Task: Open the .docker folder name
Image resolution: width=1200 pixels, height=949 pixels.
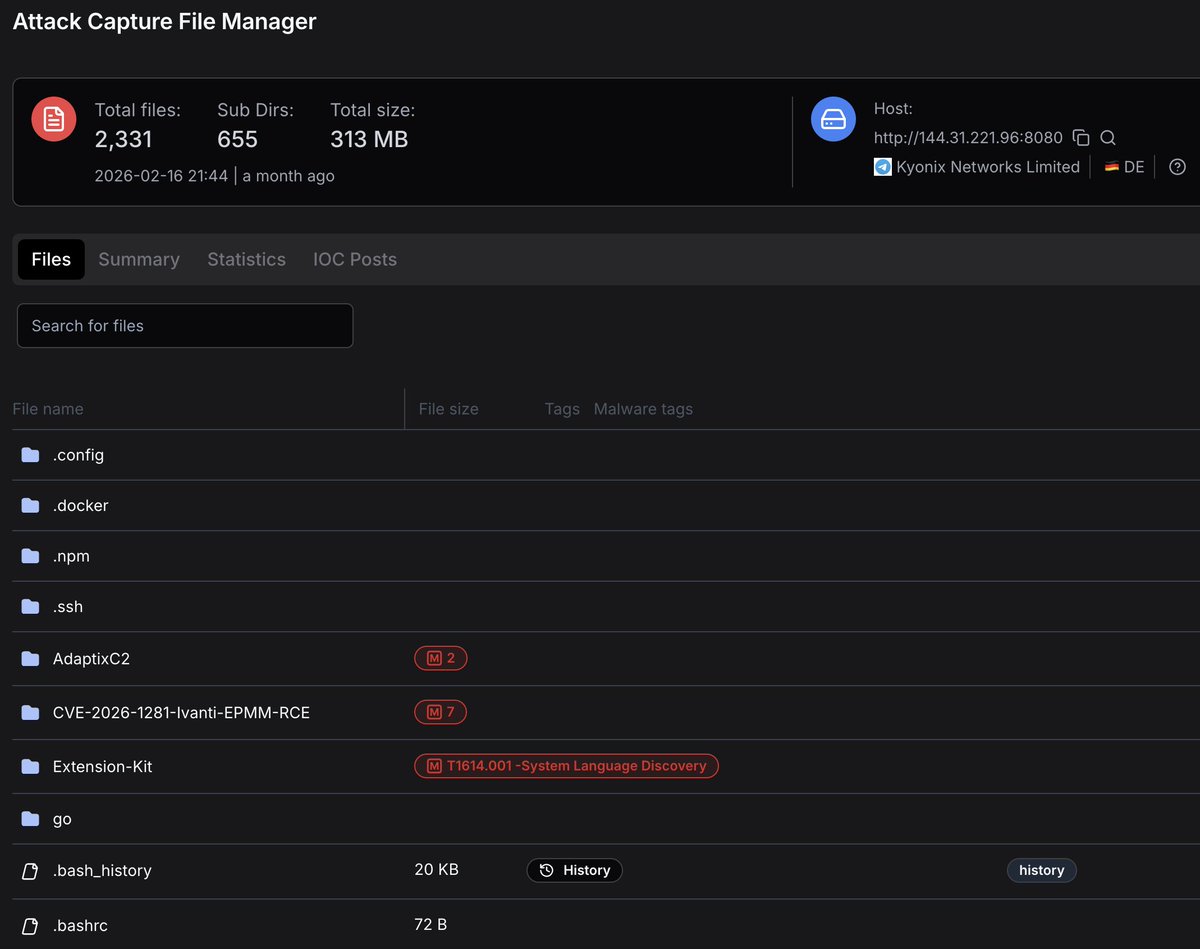Action: (81, 505)
